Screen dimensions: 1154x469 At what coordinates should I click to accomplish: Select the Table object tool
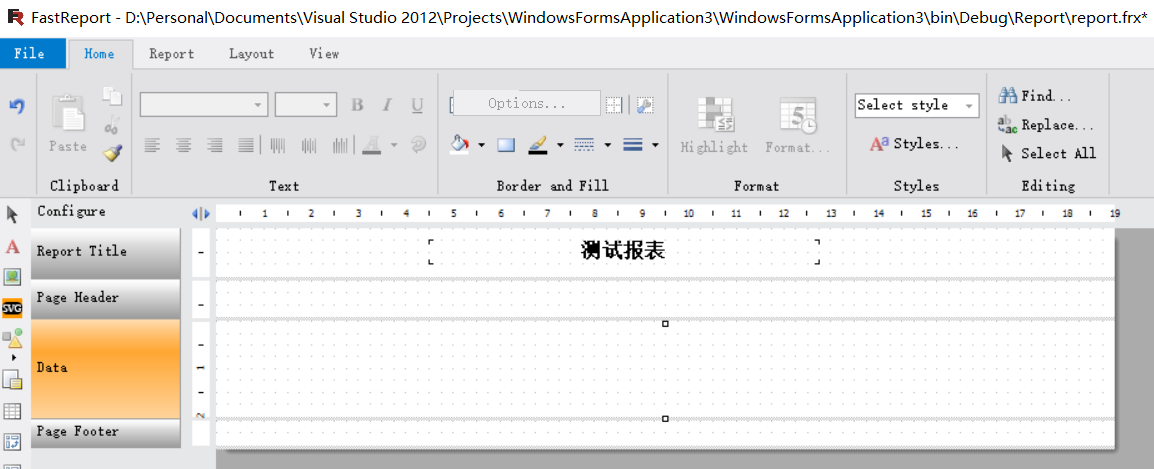(13, 411)
